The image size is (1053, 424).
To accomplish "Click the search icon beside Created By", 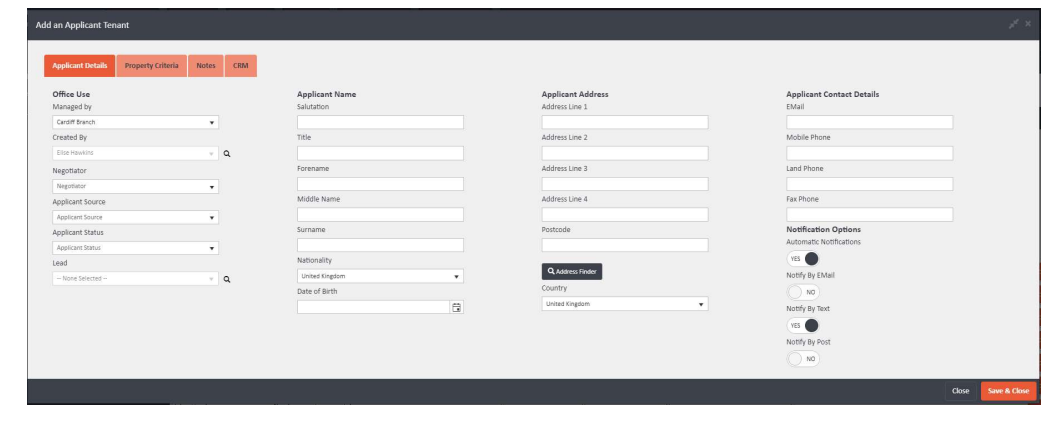I will [x=227, y=154].
